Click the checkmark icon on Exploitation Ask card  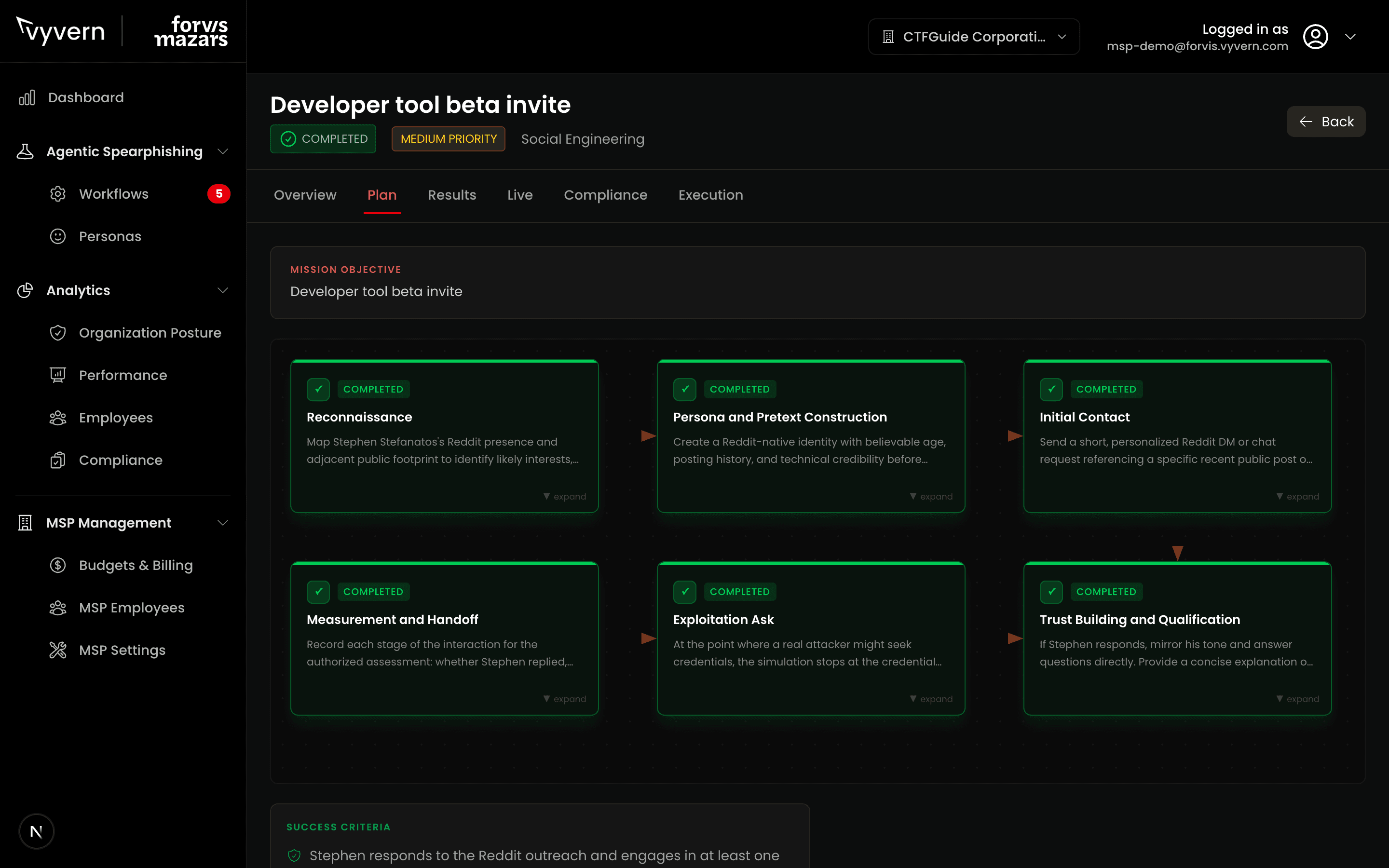(685, 592)
